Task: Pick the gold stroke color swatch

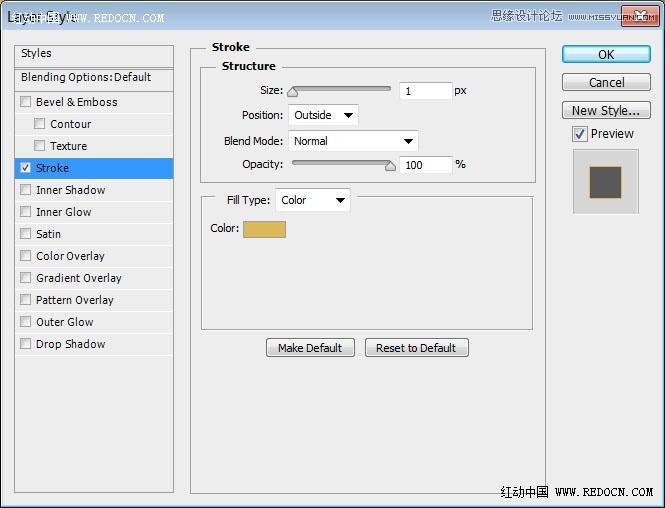Action: (264, 229)
